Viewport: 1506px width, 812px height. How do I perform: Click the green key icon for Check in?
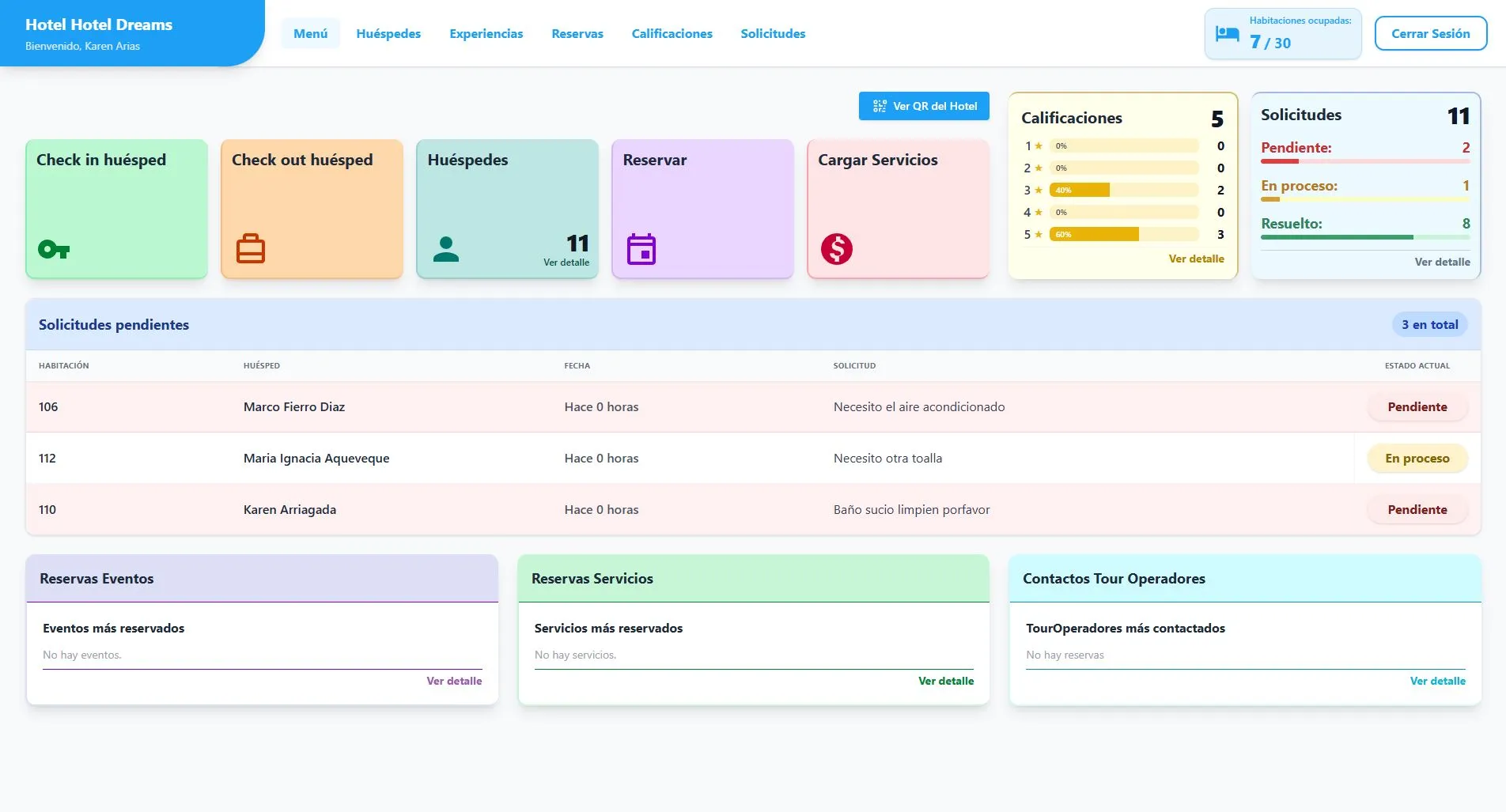pyautogui.click(x=54, y=250)
